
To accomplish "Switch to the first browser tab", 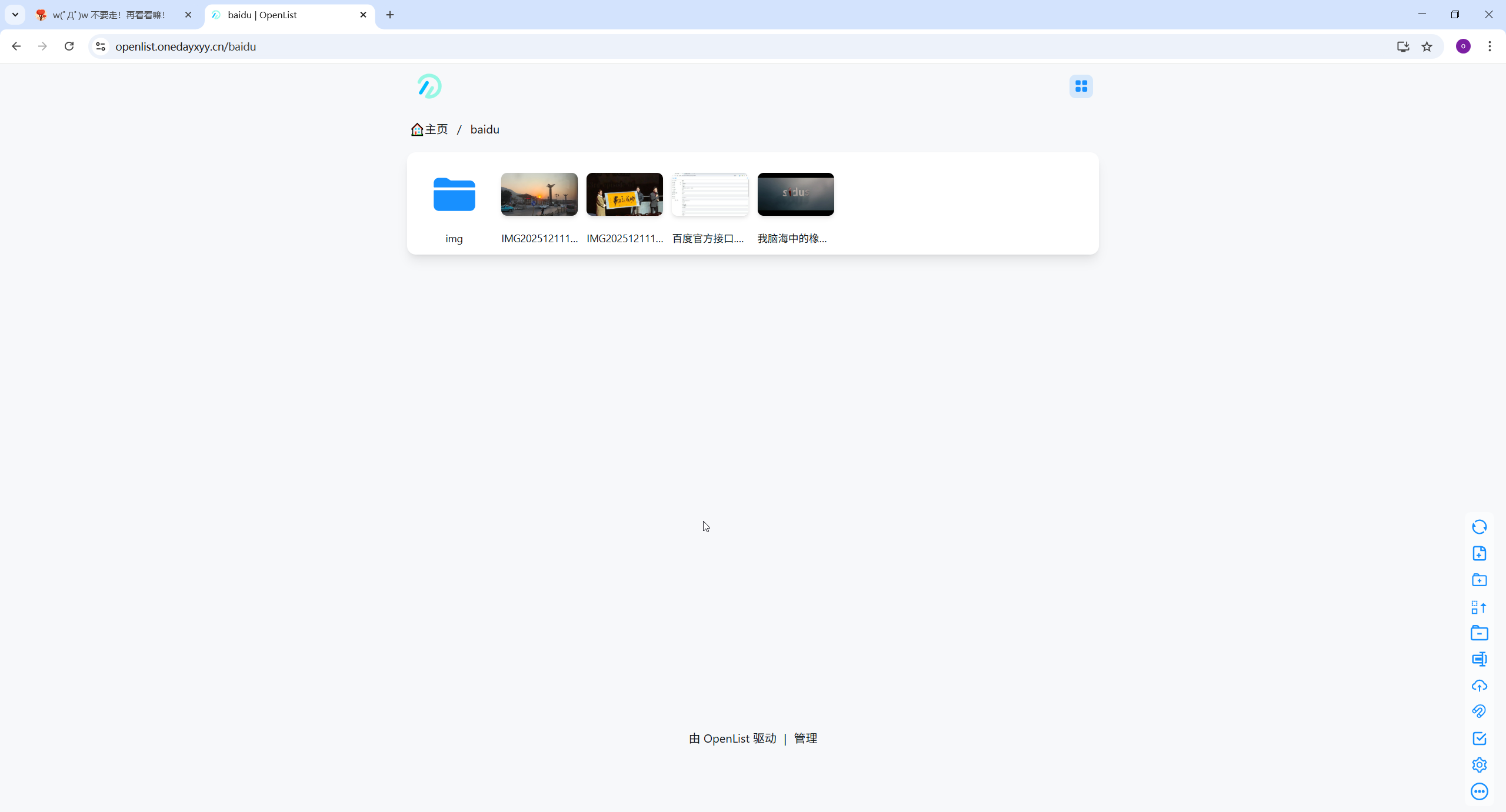I will coord(109,15).
